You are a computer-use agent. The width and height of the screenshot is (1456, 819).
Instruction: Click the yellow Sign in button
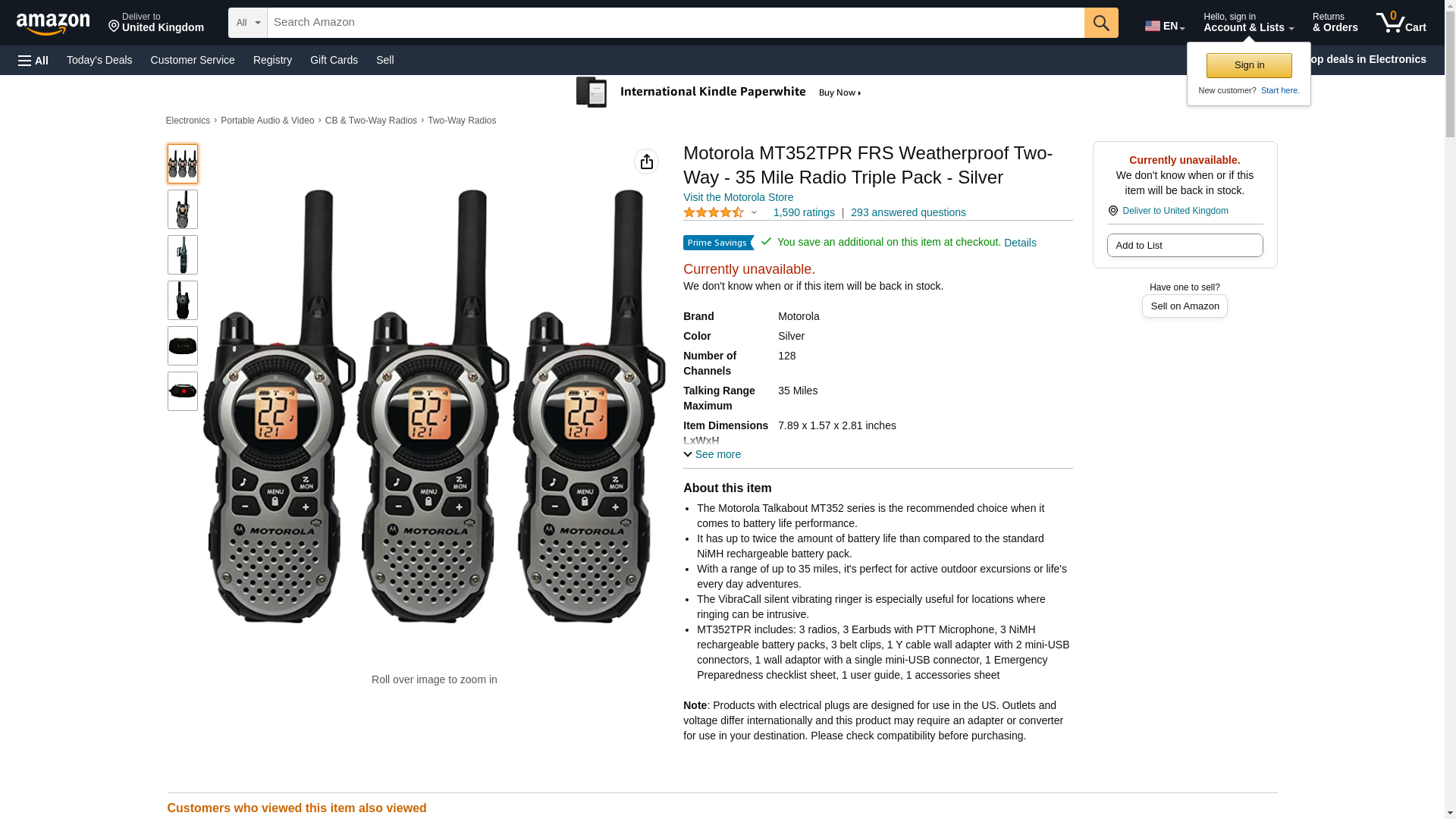1249,65
